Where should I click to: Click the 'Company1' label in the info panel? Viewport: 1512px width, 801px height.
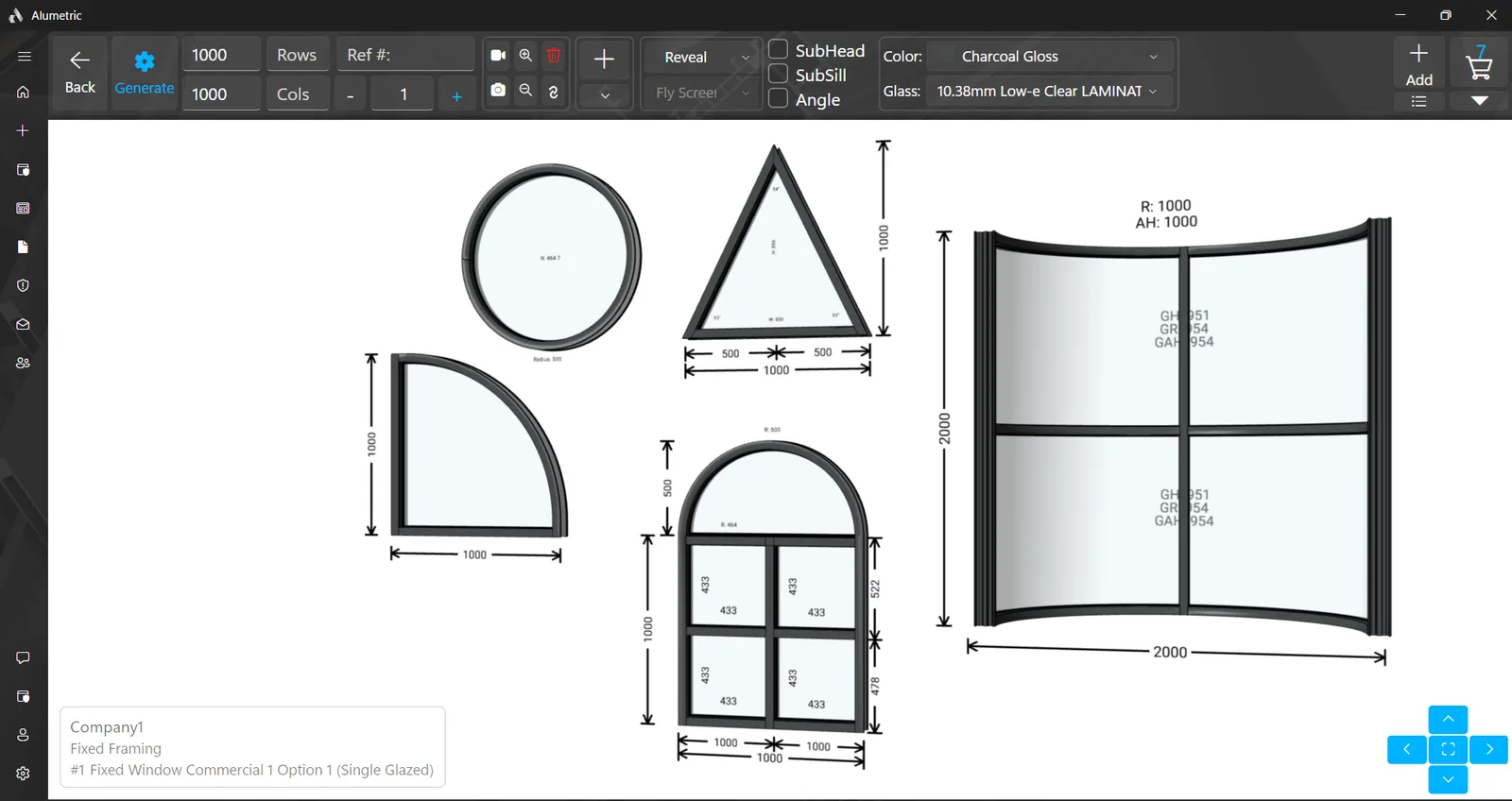coord(107,726)
